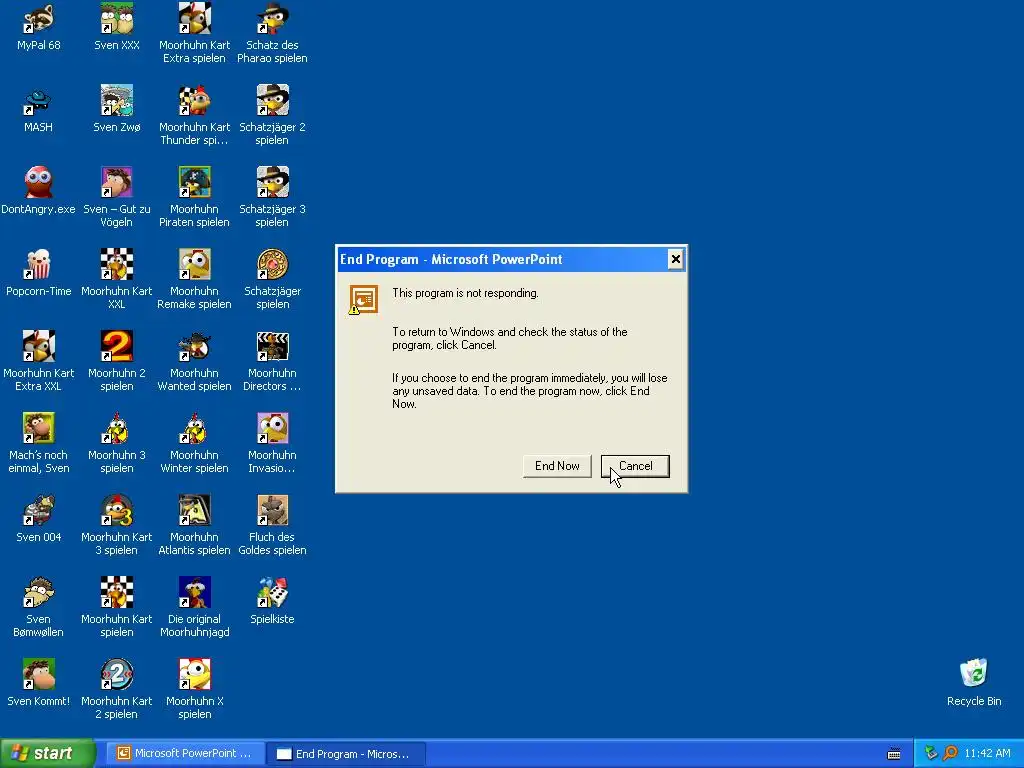Select Mach's noch einmal, Sven icon
The height and width of the screenshot is (768, 1024).
coord(39,428)
